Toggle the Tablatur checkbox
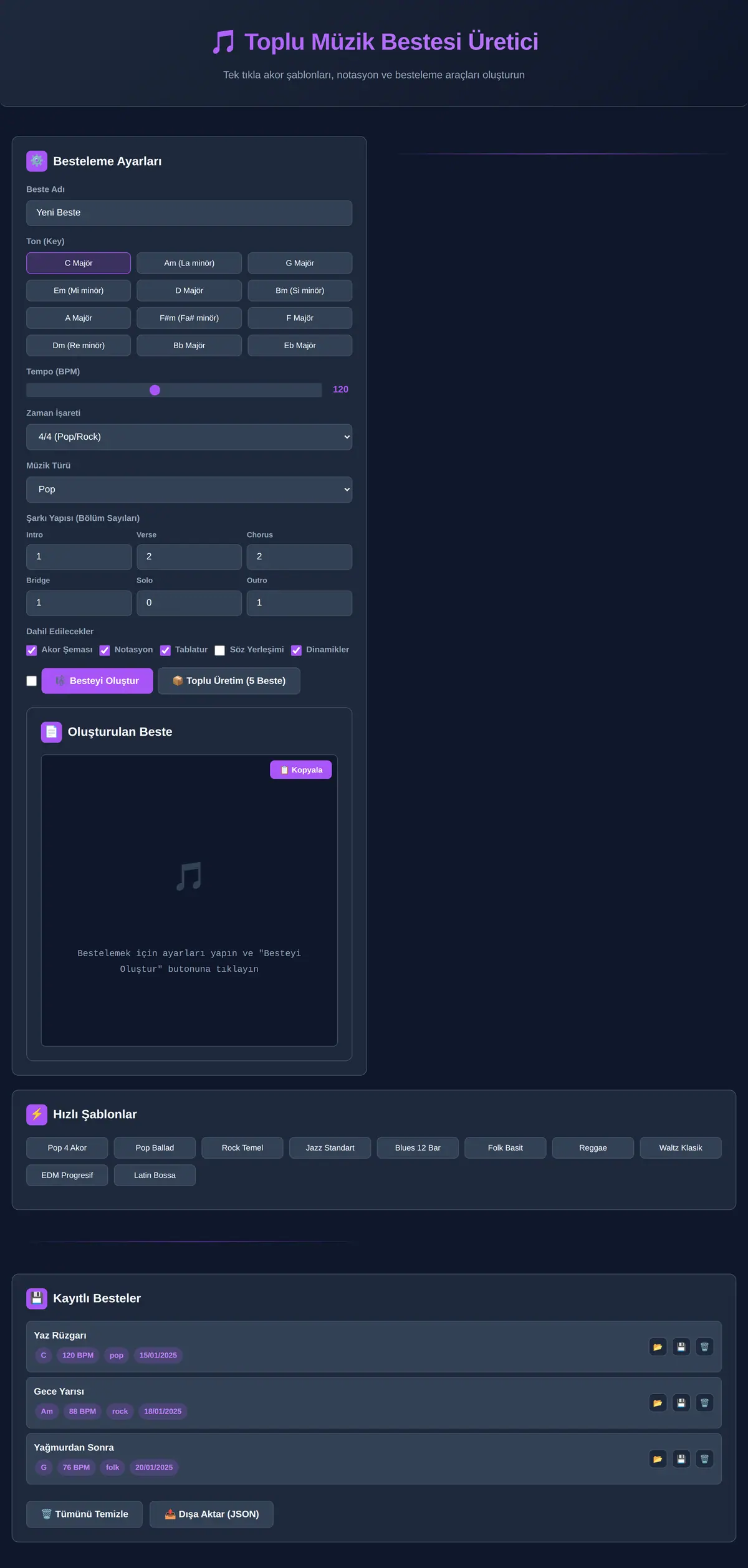Screen dimensions: 748x1568 pos(165,650)
